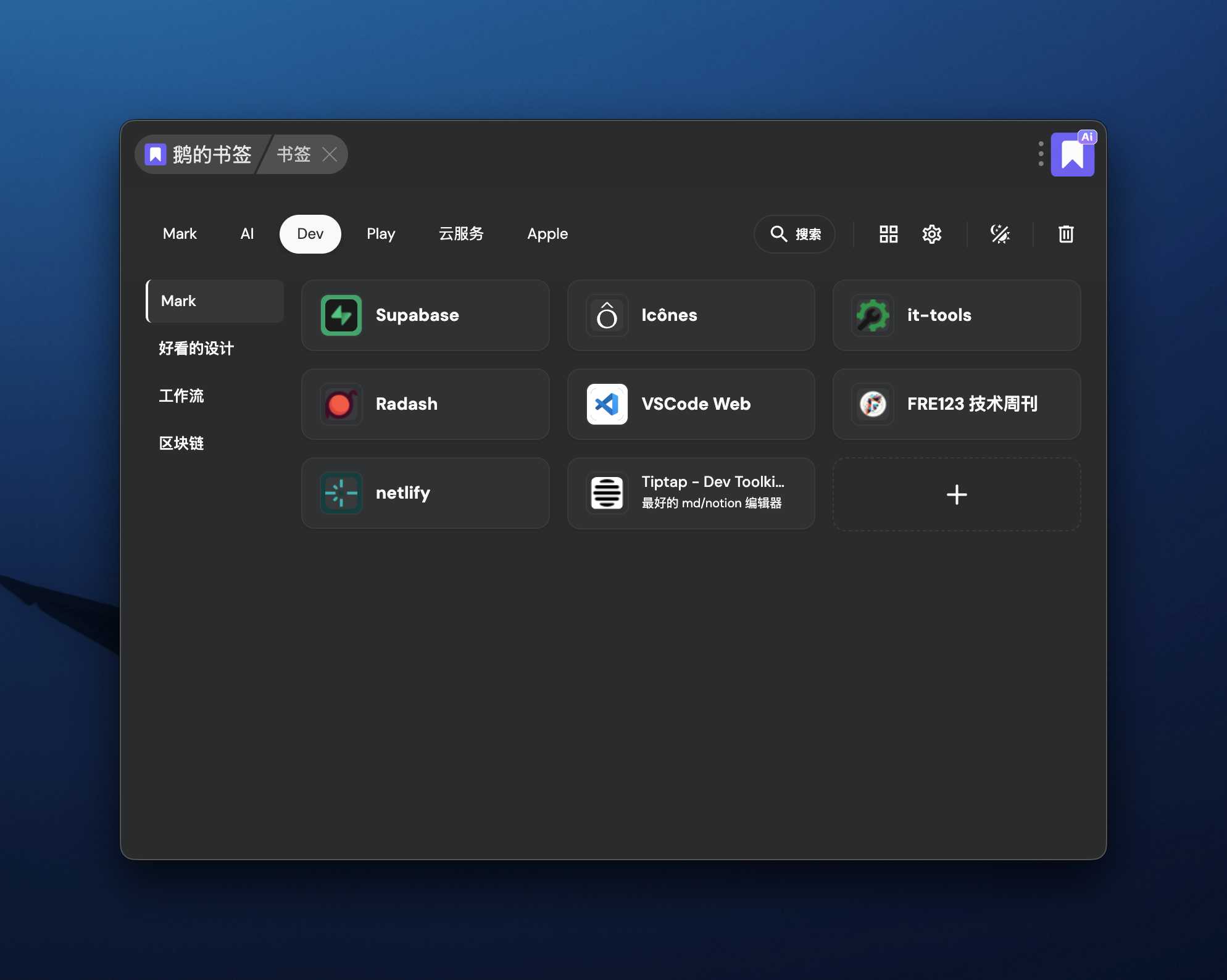Viewport: 1227px width, 980px height.
Task: Open the Supabase bookmark card
Action: click(425, 315)
